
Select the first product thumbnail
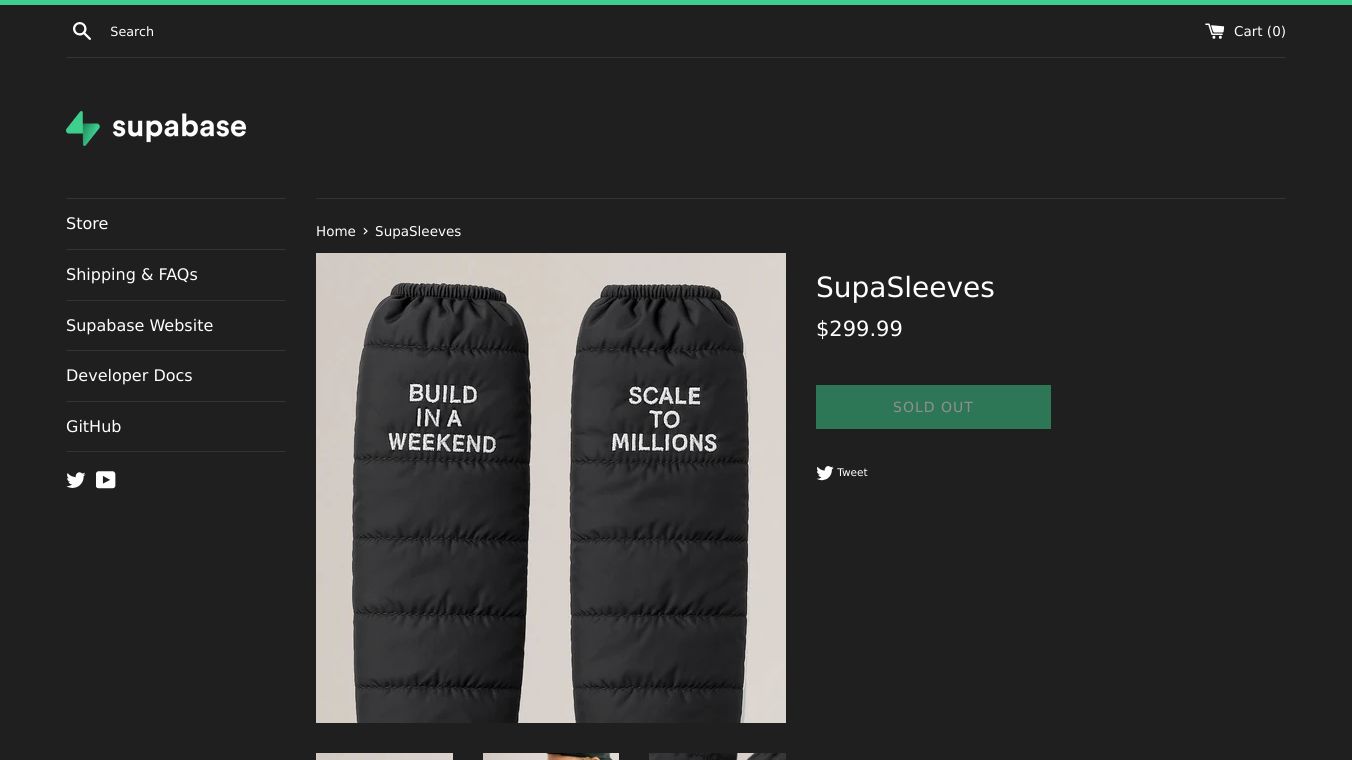tap(384, 756)
